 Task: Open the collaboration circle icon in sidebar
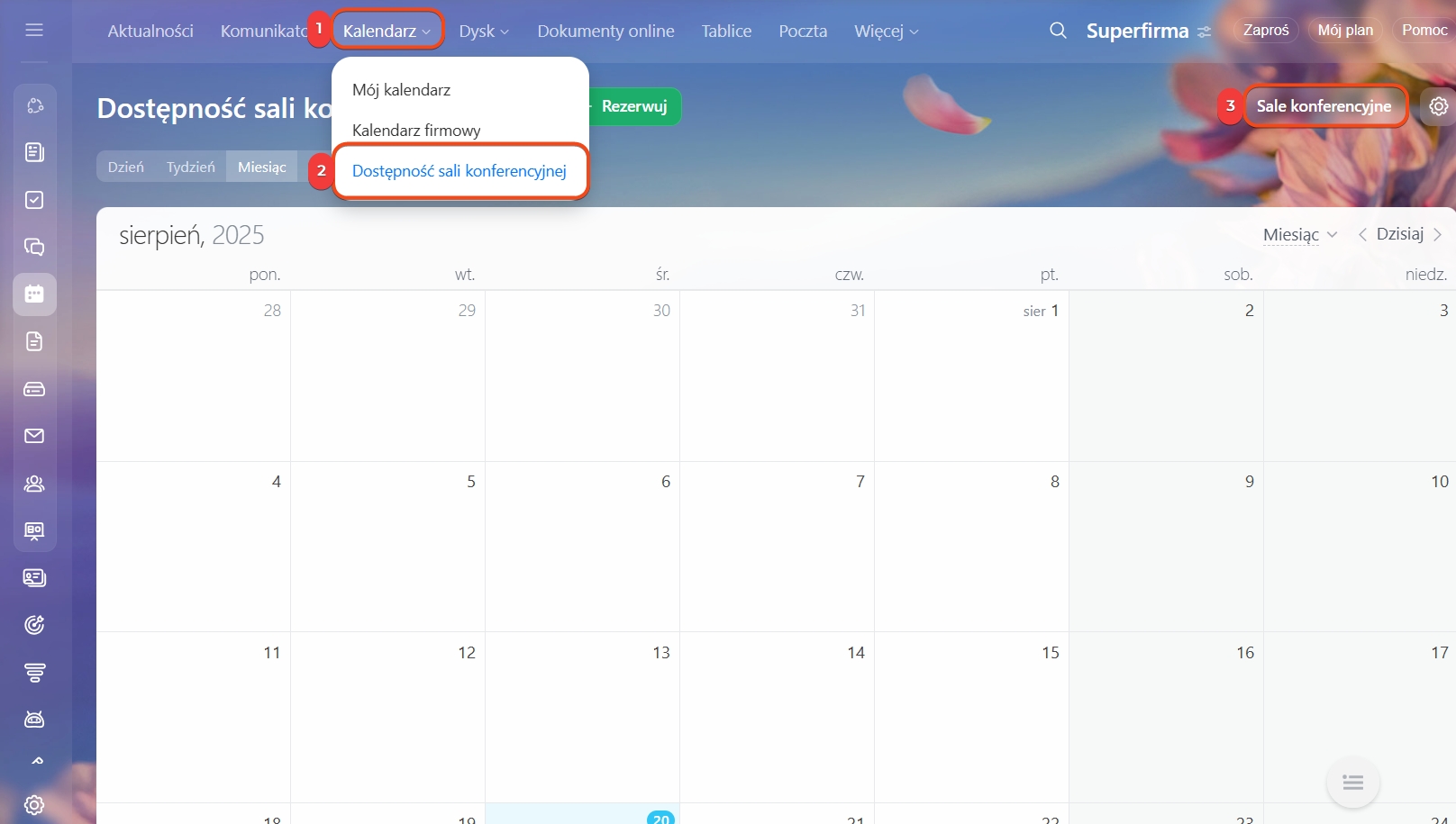click(34, 105)
